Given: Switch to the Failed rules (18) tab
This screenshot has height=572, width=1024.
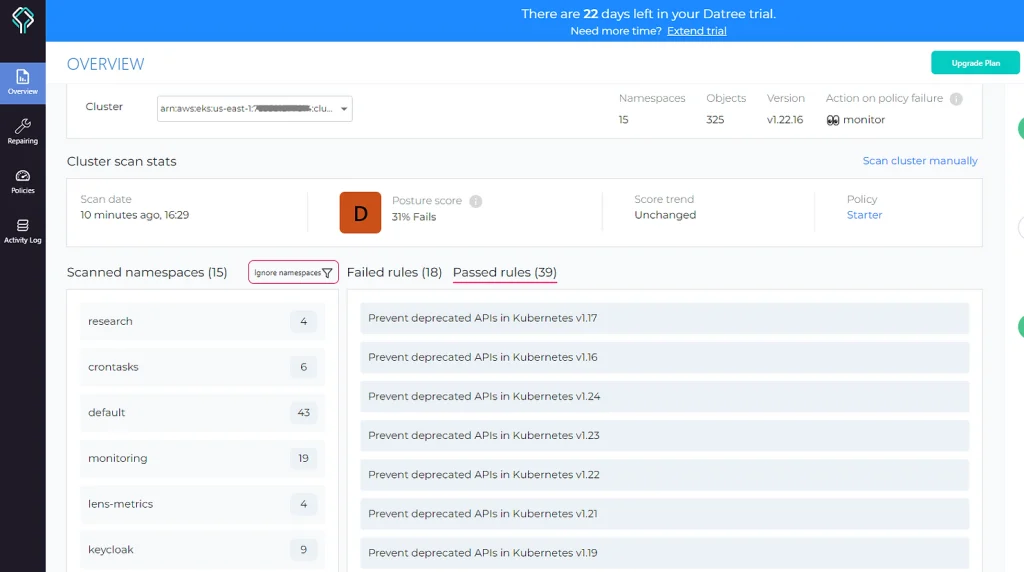Looking at the screenshot, I should 394,272.
